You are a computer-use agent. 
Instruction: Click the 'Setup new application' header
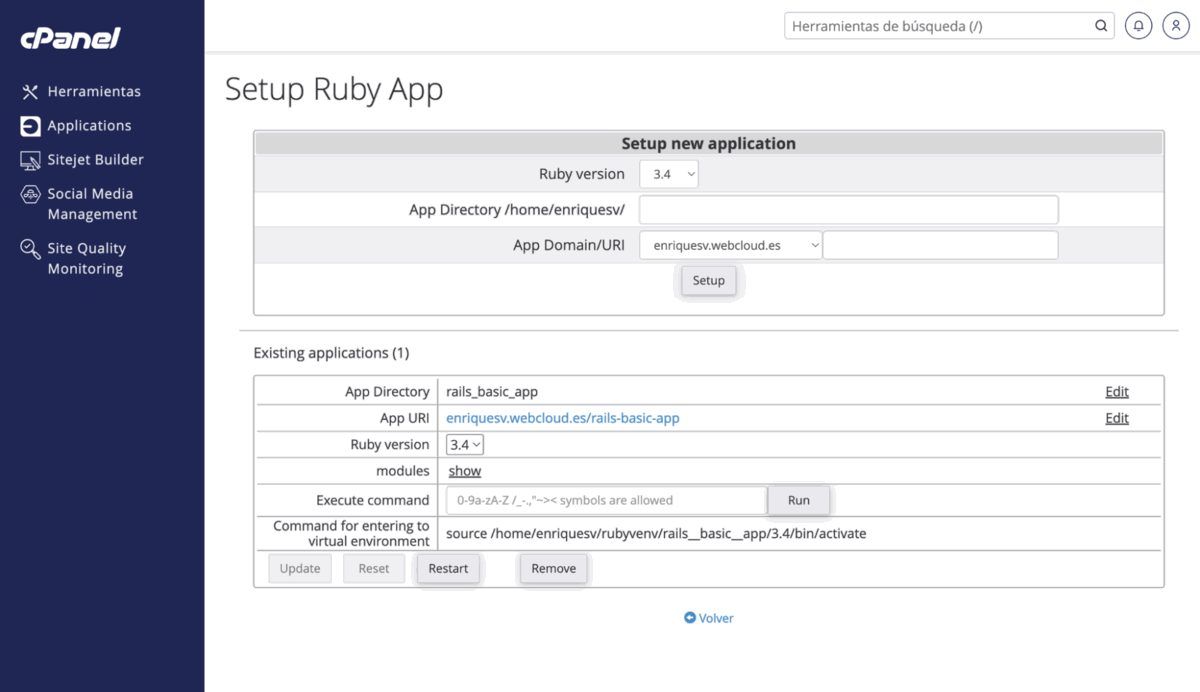709,144
